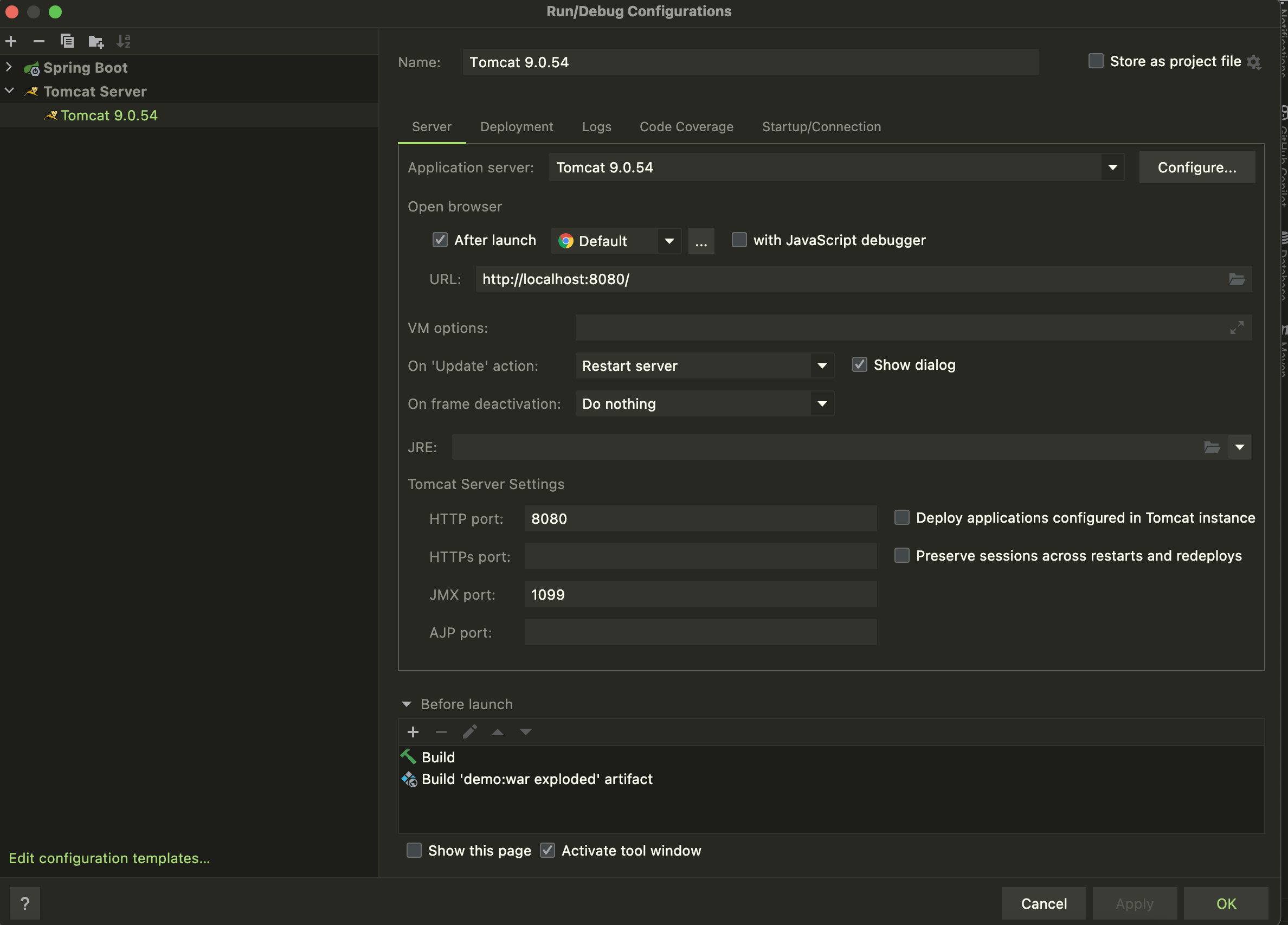Image resolution: width=1288 pixels, height=925 pixels.
Task: Select Tomcat 9.0.54 in the tree
Action: [x=189, y=115]
